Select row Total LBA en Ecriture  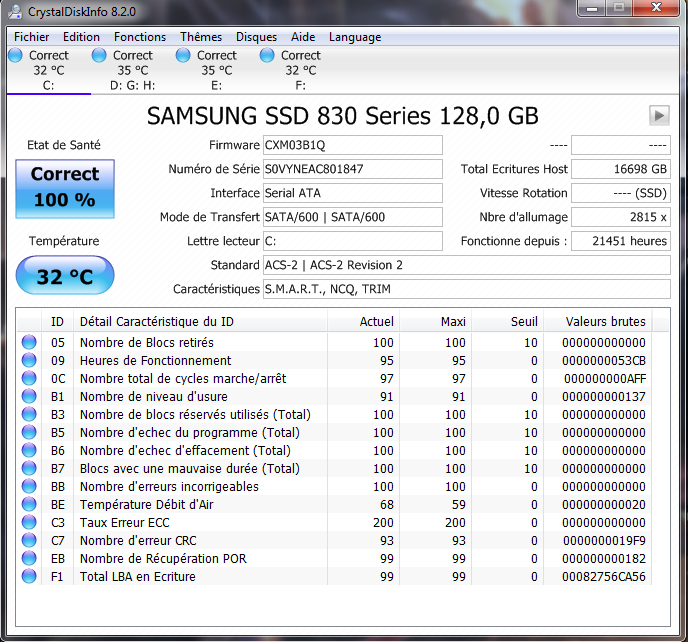point(334,576)
